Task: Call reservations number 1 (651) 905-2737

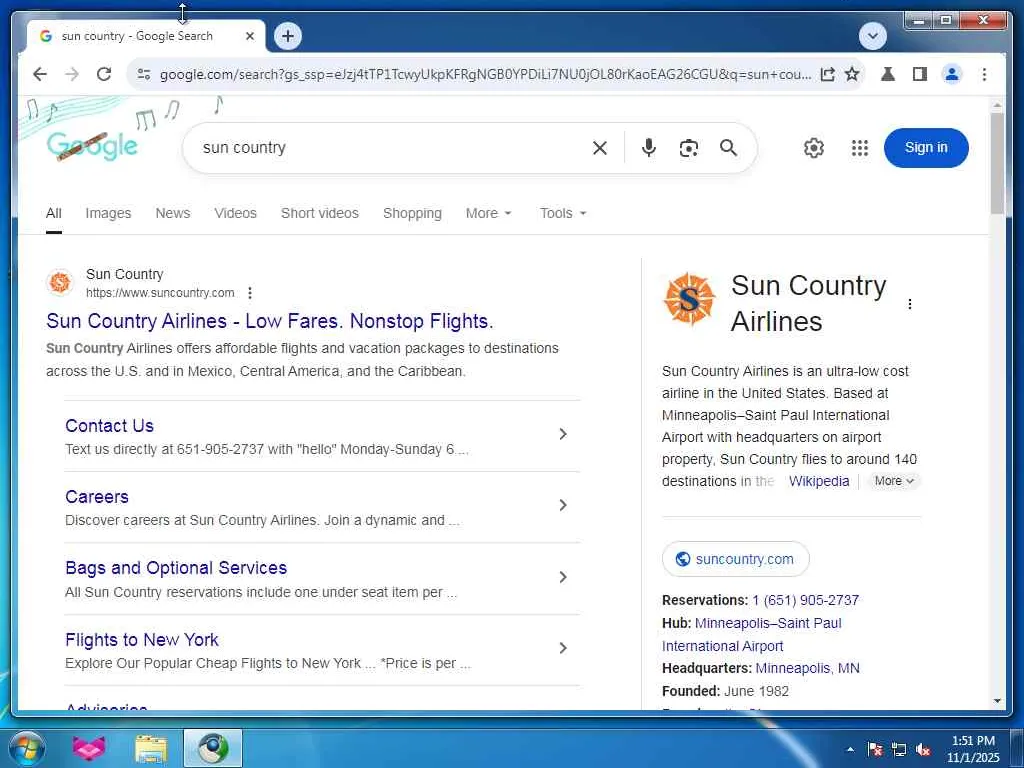Action: (805, 600)
